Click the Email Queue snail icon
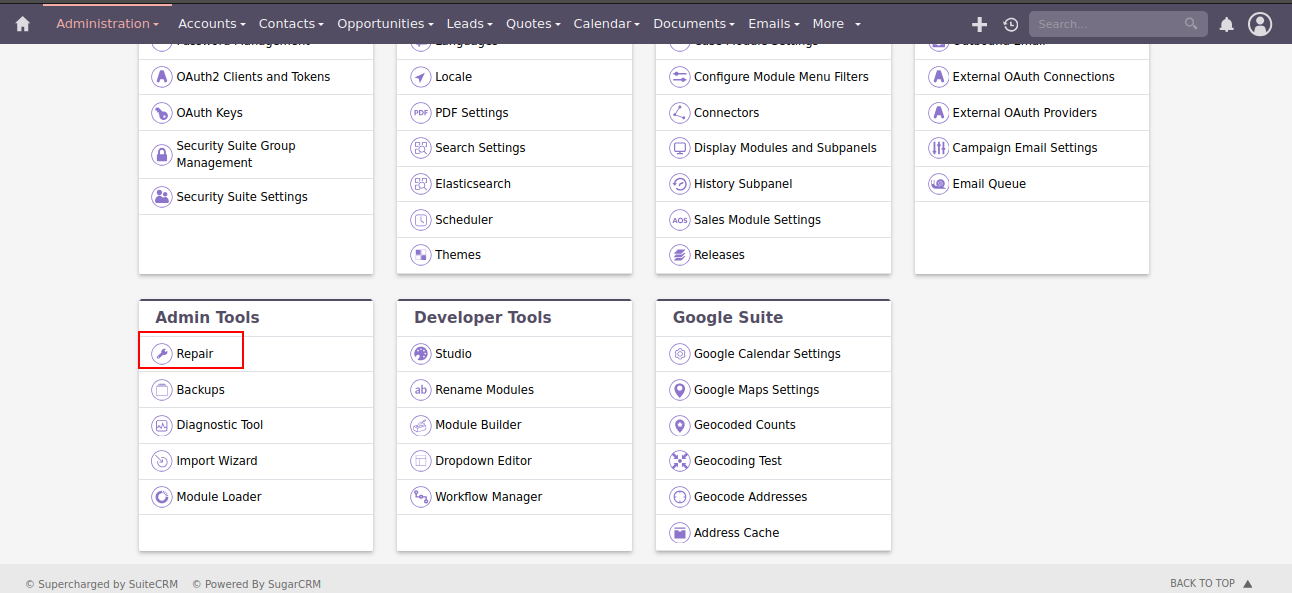The height and width of the screenshot is (593, 1292). [x=938, y=184]
